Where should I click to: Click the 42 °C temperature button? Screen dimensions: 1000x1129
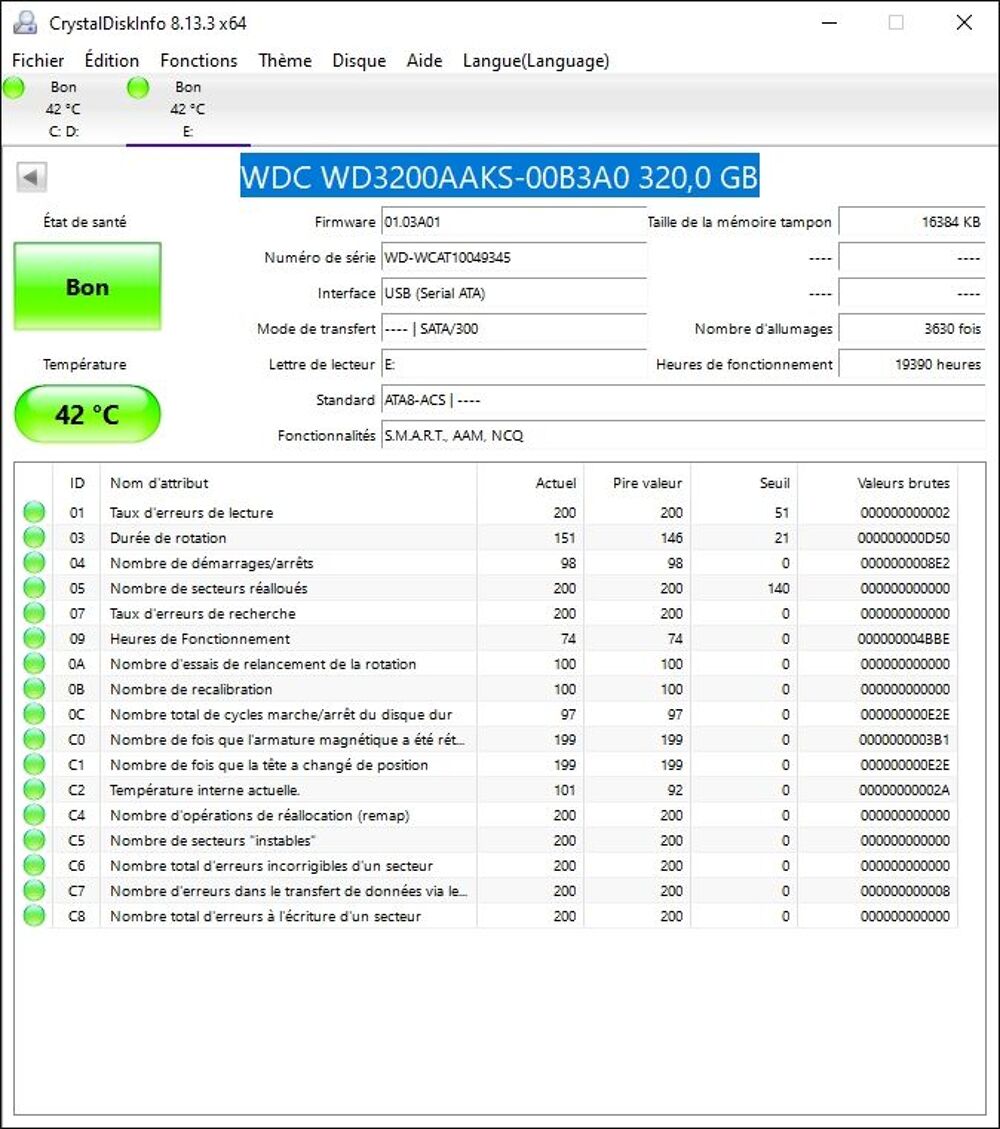(87, 414)
